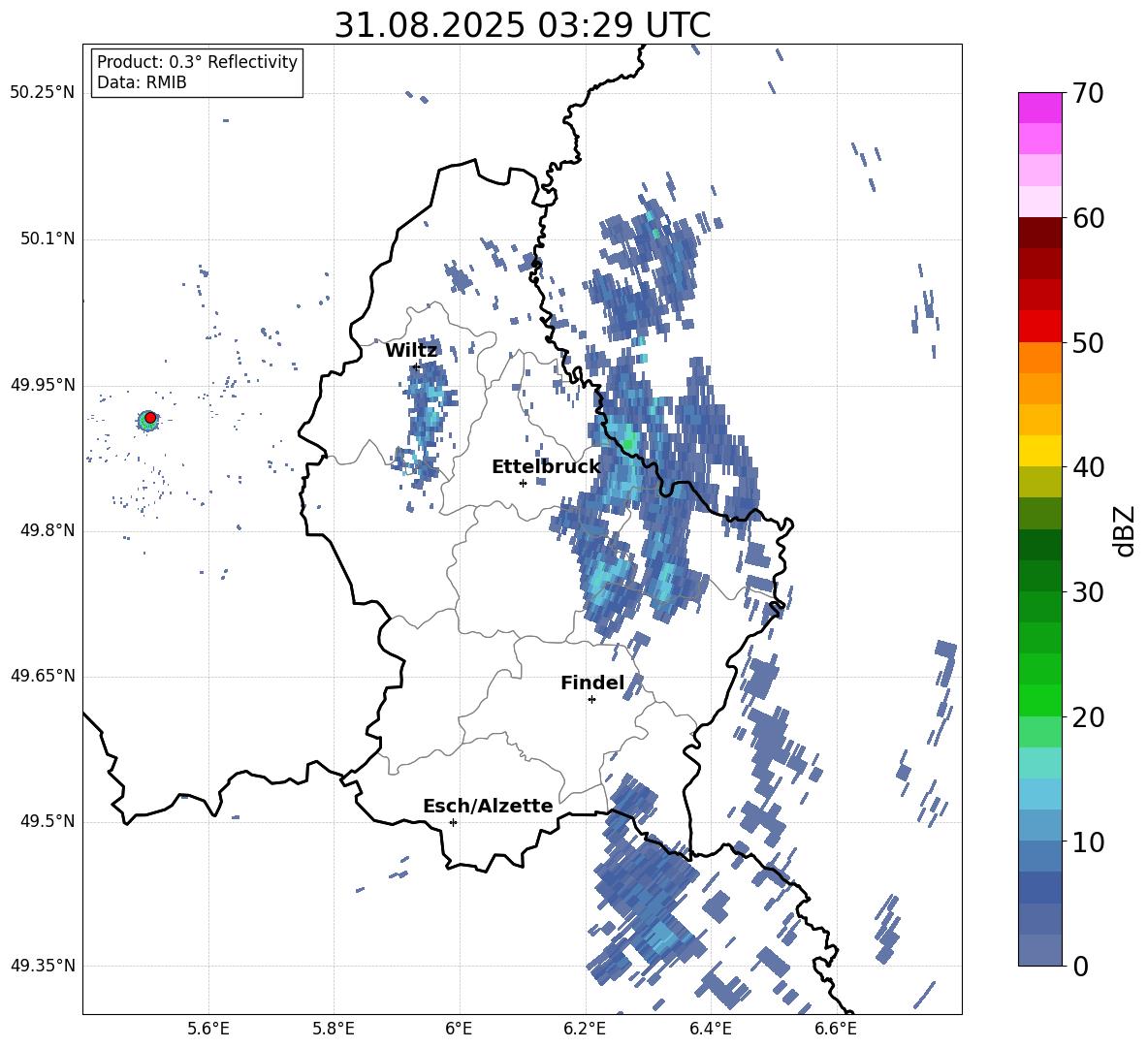Image resolution: width=1148 pixels, height=1048 pixels.
Task: Click the title '31.08.2025 03:29 UTC'
Action: (x=522, y=25)
